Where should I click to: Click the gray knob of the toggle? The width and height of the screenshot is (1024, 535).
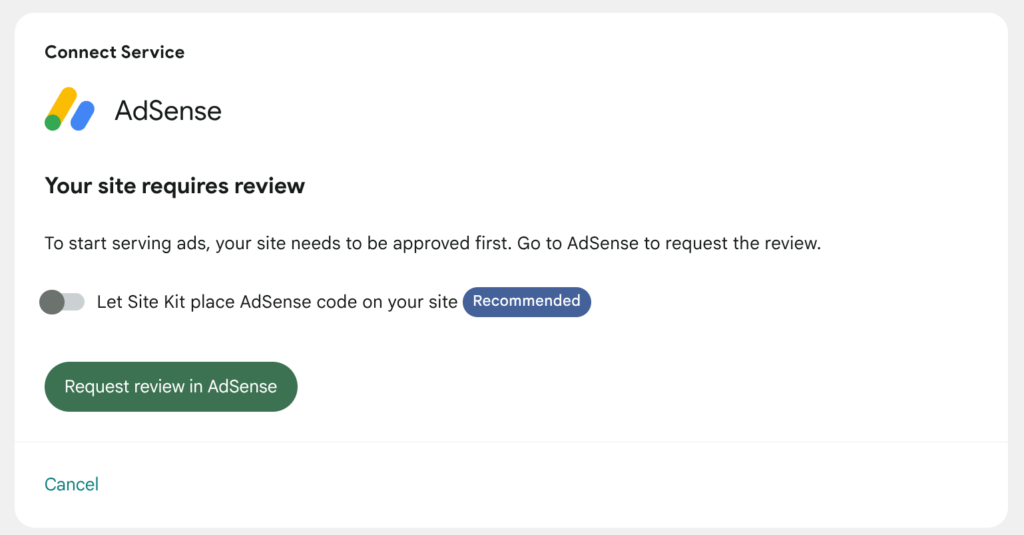[x=52, y=301]
